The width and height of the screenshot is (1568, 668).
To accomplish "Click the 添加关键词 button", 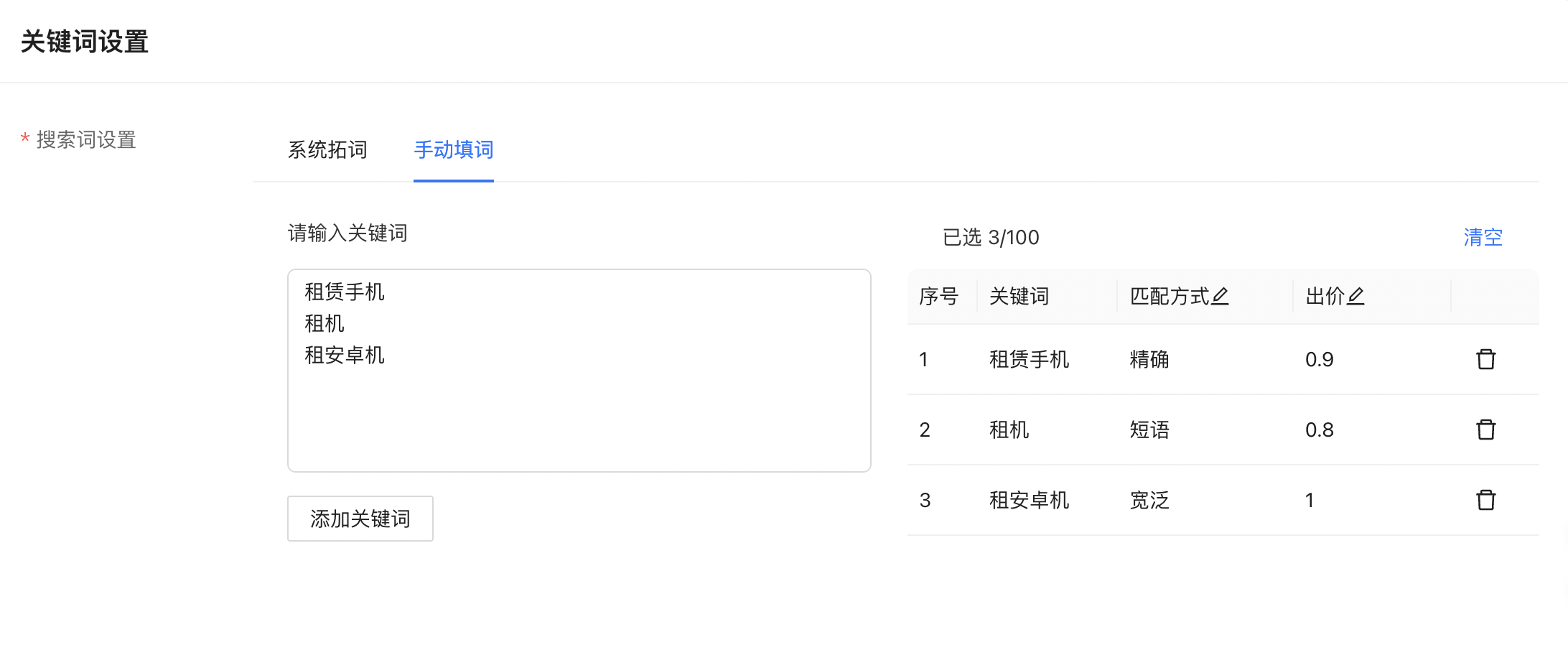I will coord(360,519).
